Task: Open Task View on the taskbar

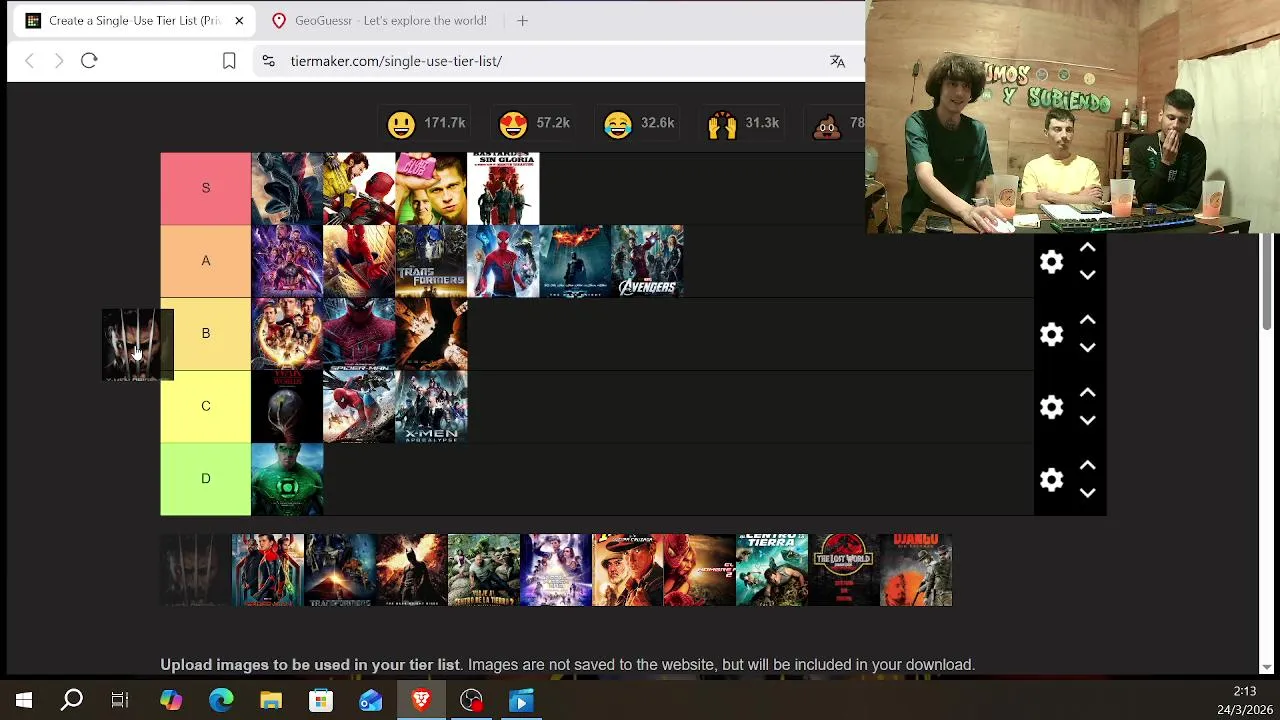Action: 120,701
